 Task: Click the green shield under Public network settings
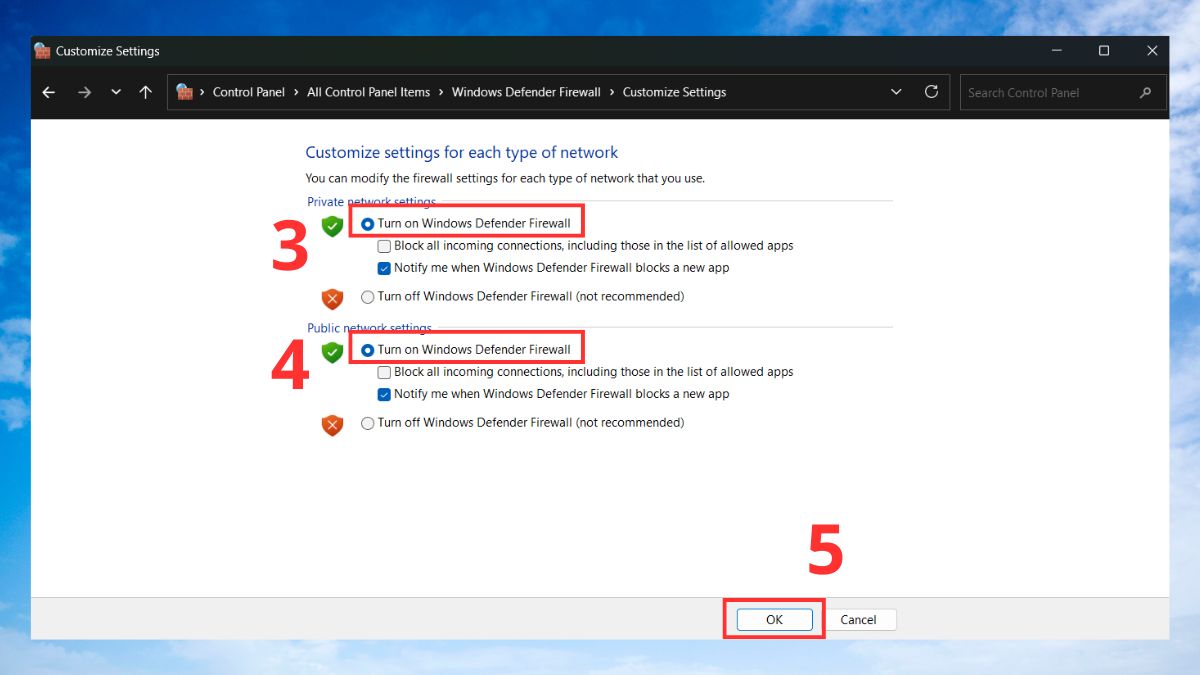(x=332, y=352)
